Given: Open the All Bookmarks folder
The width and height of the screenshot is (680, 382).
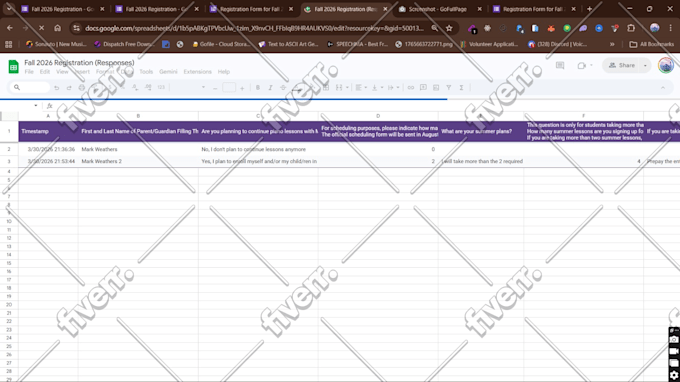Looking at the screenshot, I should coord(651,44).
